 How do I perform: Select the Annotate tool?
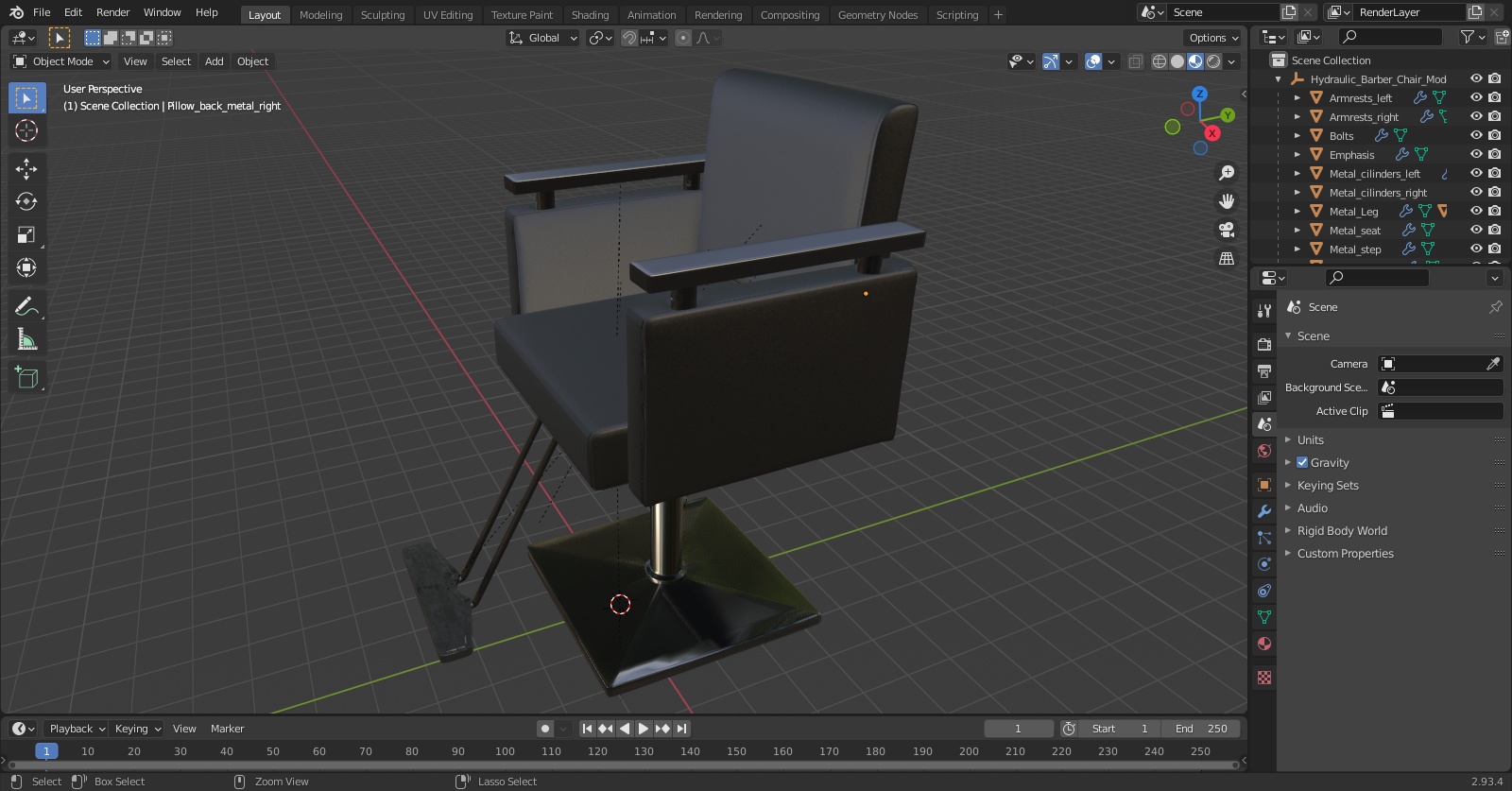[x=26, y=306]
